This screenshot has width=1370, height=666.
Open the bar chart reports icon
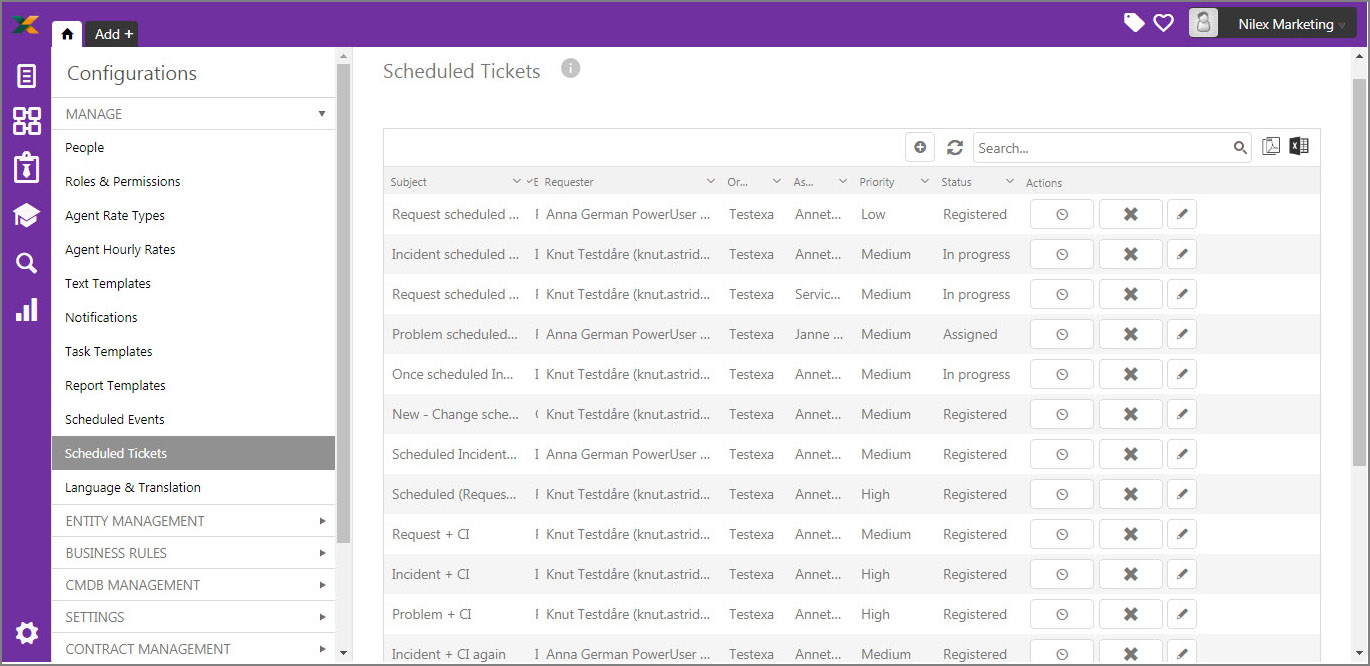[x=27, y=309]
